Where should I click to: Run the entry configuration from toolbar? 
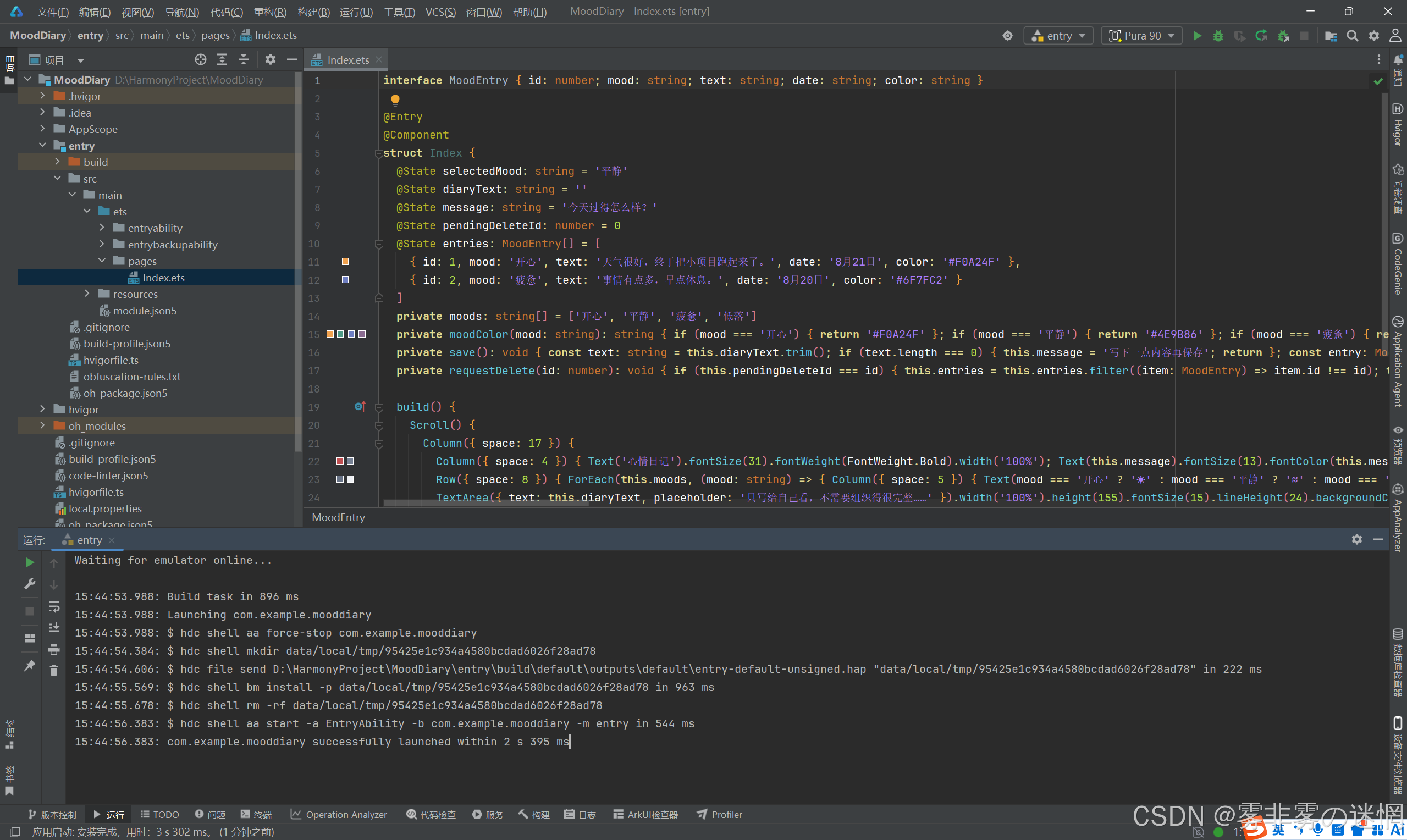coord(1196,36)
